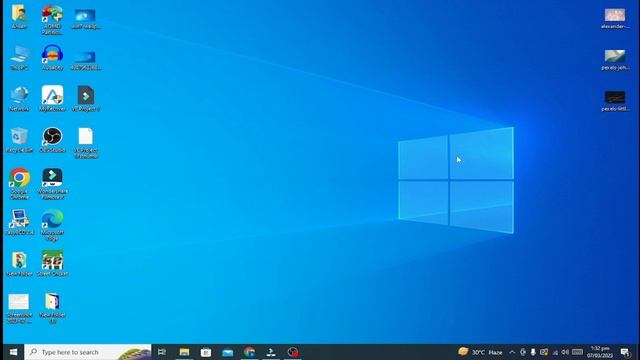The image size is (640, 360).
Task: Launch the Google Chrome desktop shortcut
Action: (x=19, y=184)
